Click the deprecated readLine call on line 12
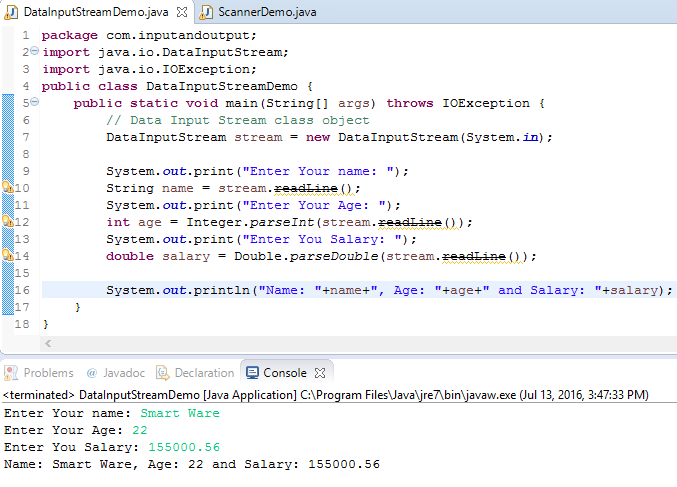Screen dimensions: 677x487 [410, 222]
